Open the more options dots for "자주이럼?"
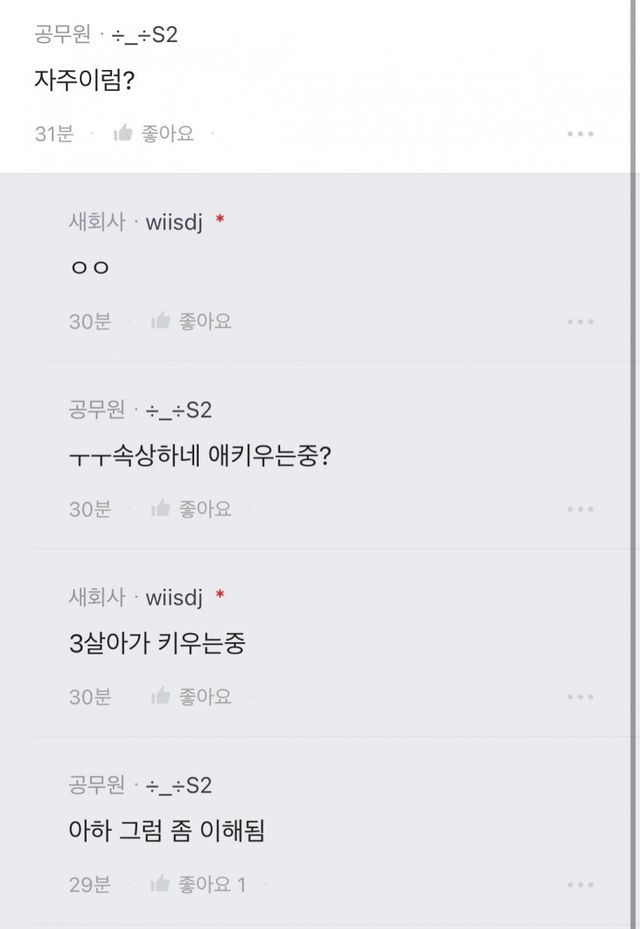This screenshot has height=929, width=640. click(x=580, y=134)
